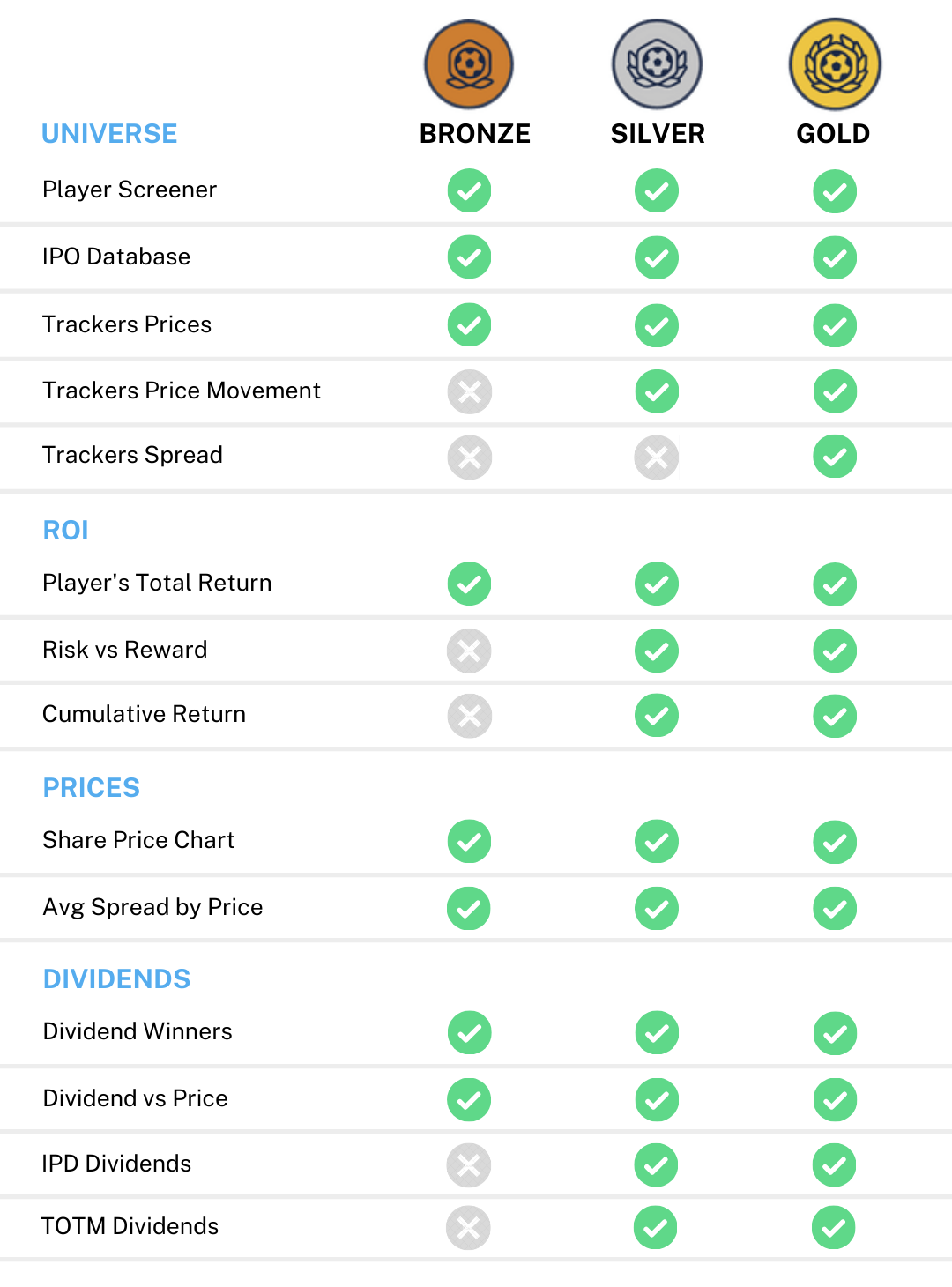Click Bronze grey X for Risk vs Reward
The image size is (952, 1287).
click(469, 651)
